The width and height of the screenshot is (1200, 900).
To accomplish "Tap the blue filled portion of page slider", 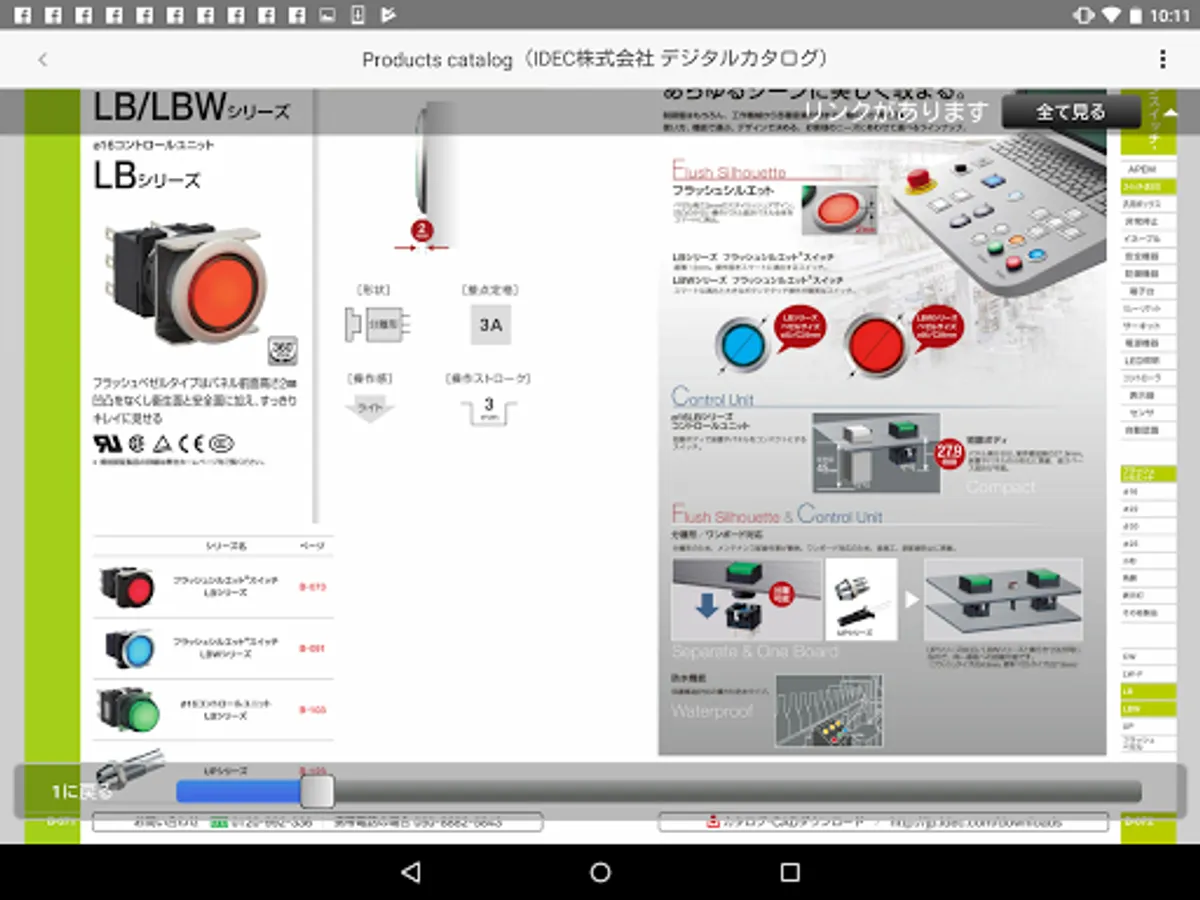I will pos(239,792).
